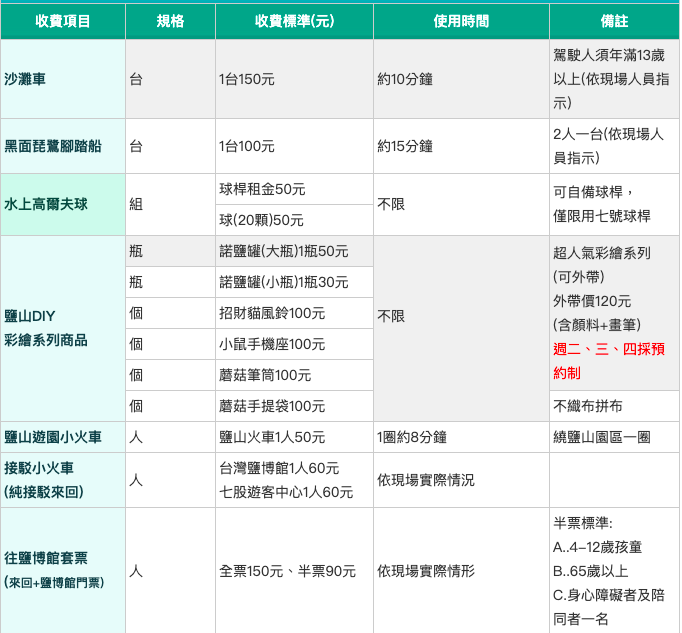682x633 pixels.
Task: Click the 不織布拼布 note cell
Action: 614,406
